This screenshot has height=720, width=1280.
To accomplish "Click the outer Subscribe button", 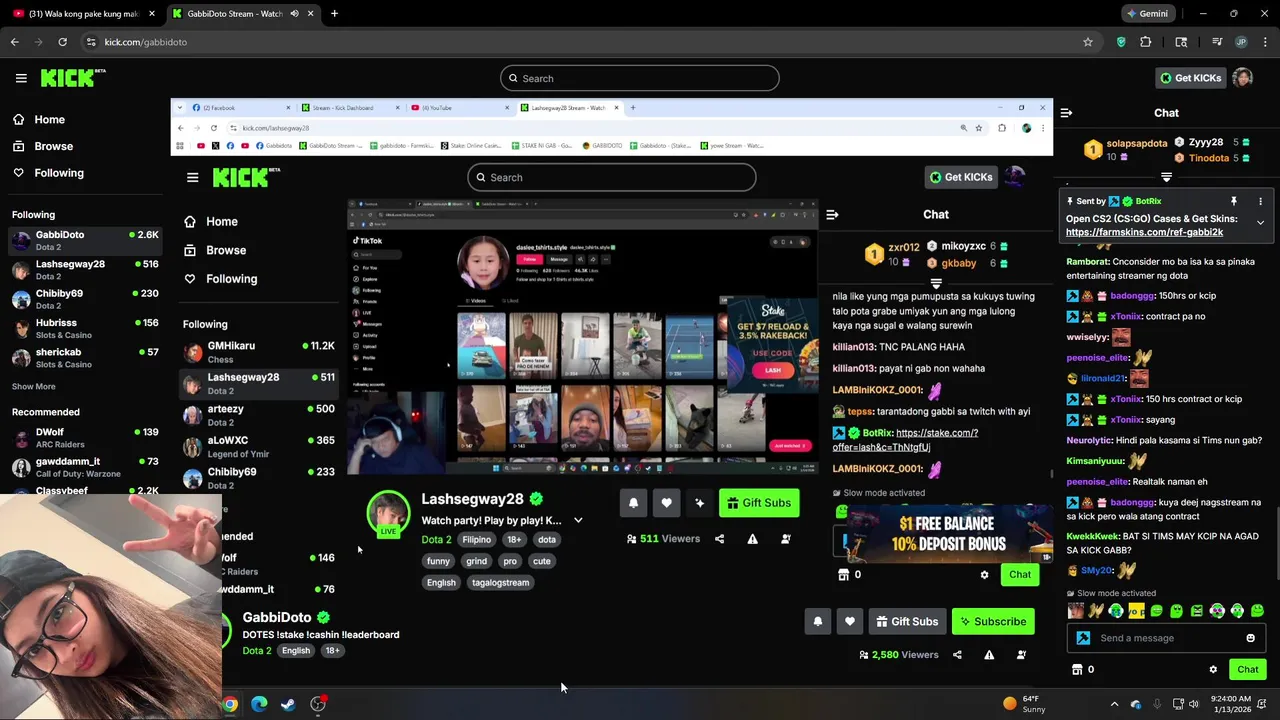I will [x=993, y=622].
